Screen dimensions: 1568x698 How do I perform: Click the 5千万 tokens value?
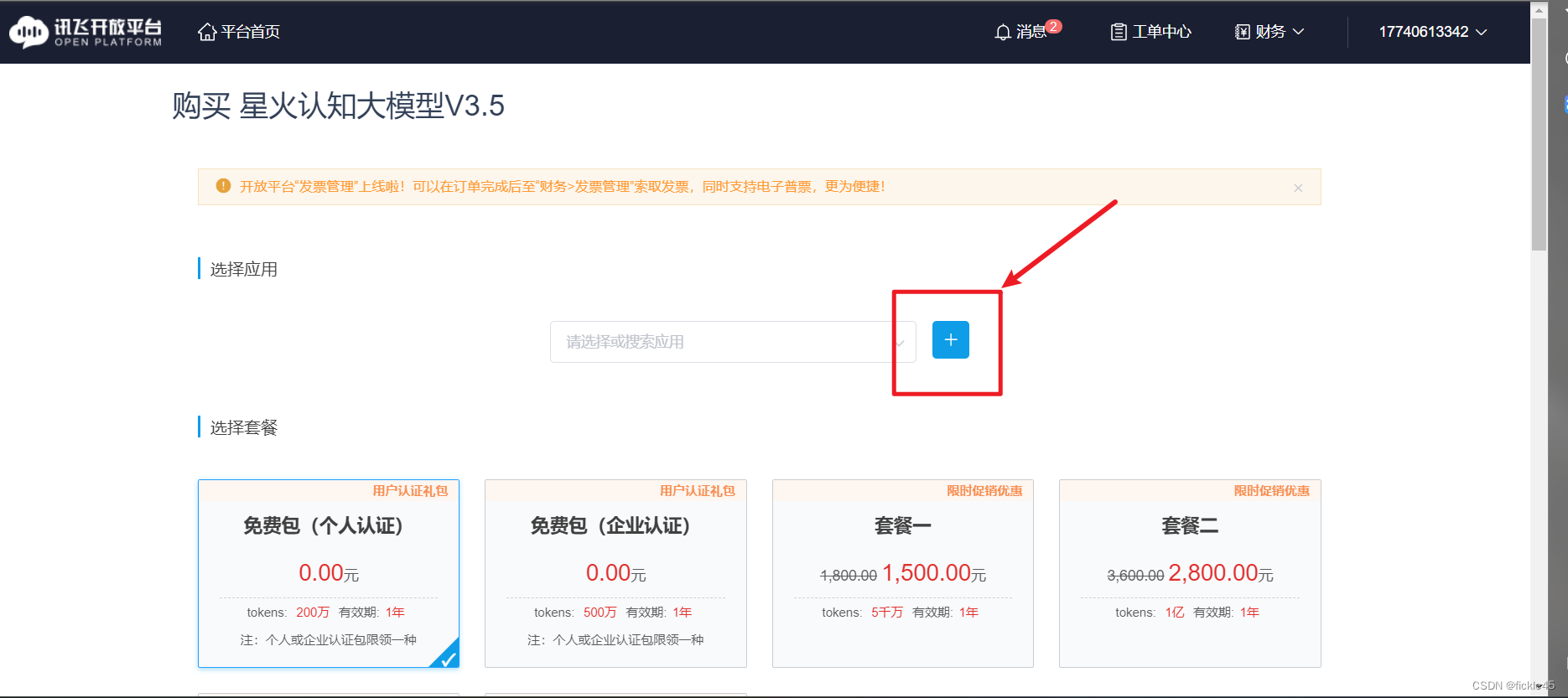pos(887,613)
